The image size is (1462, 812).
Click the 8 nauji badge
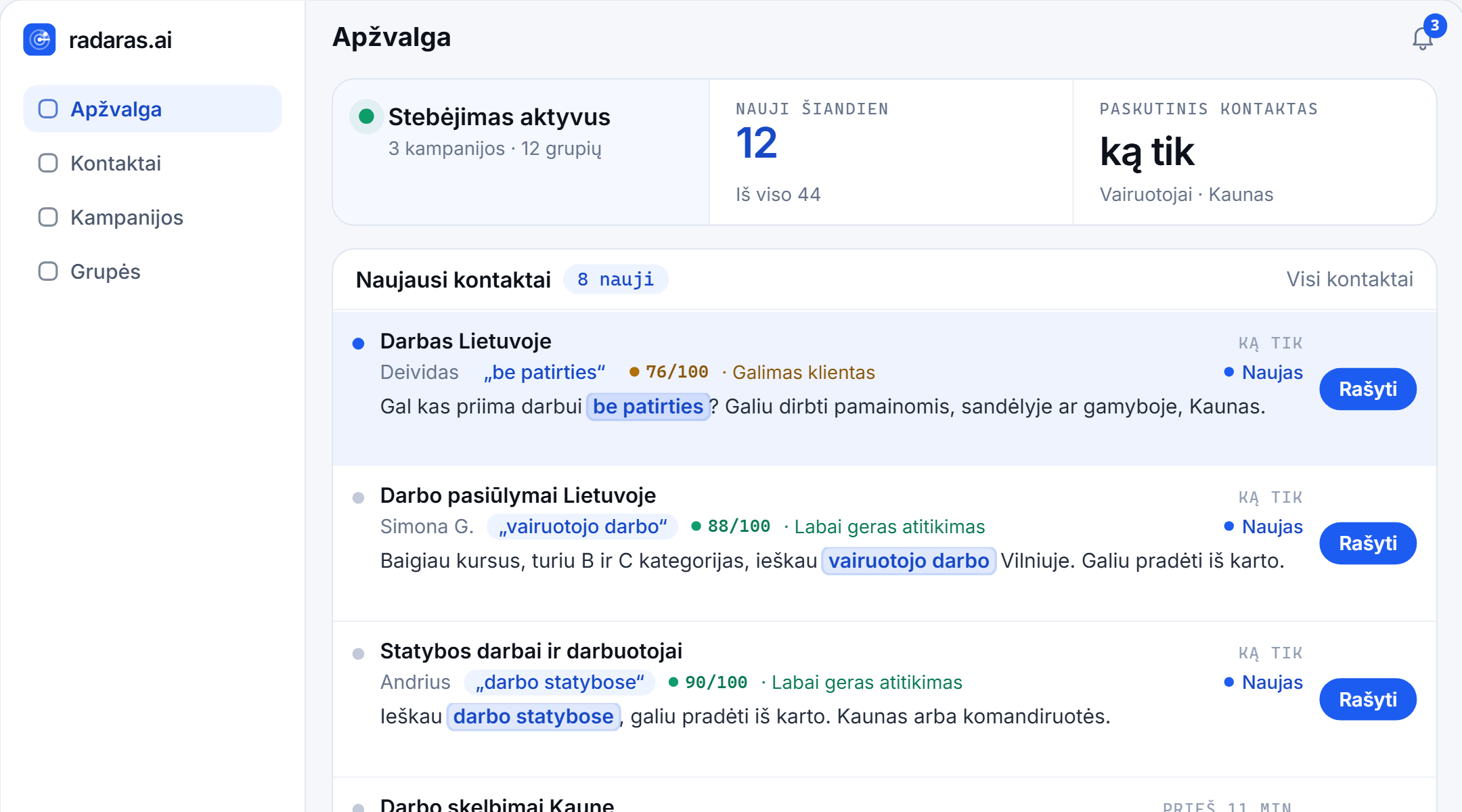pos(616,279)
